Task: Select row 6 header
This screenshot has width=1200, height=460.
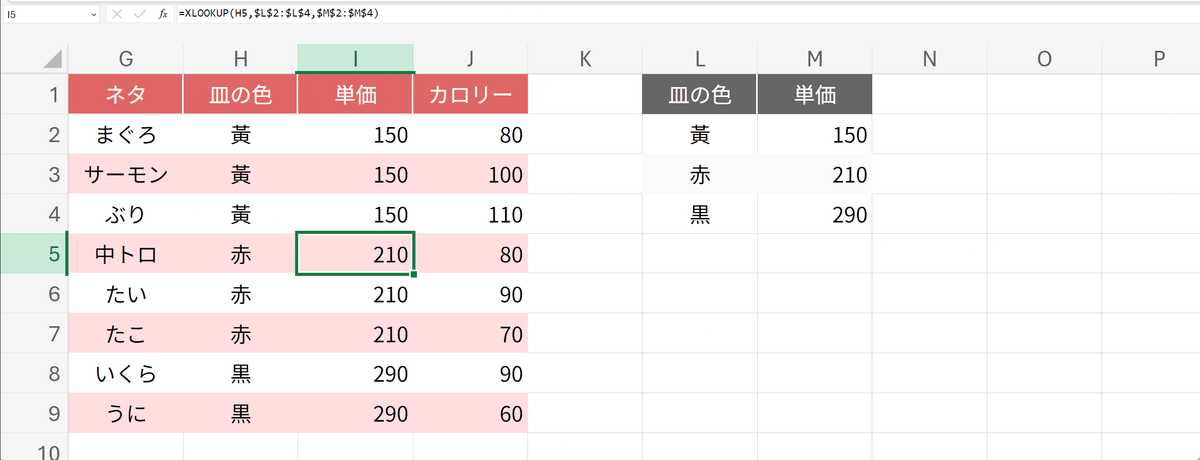Action: pos(33,295)
